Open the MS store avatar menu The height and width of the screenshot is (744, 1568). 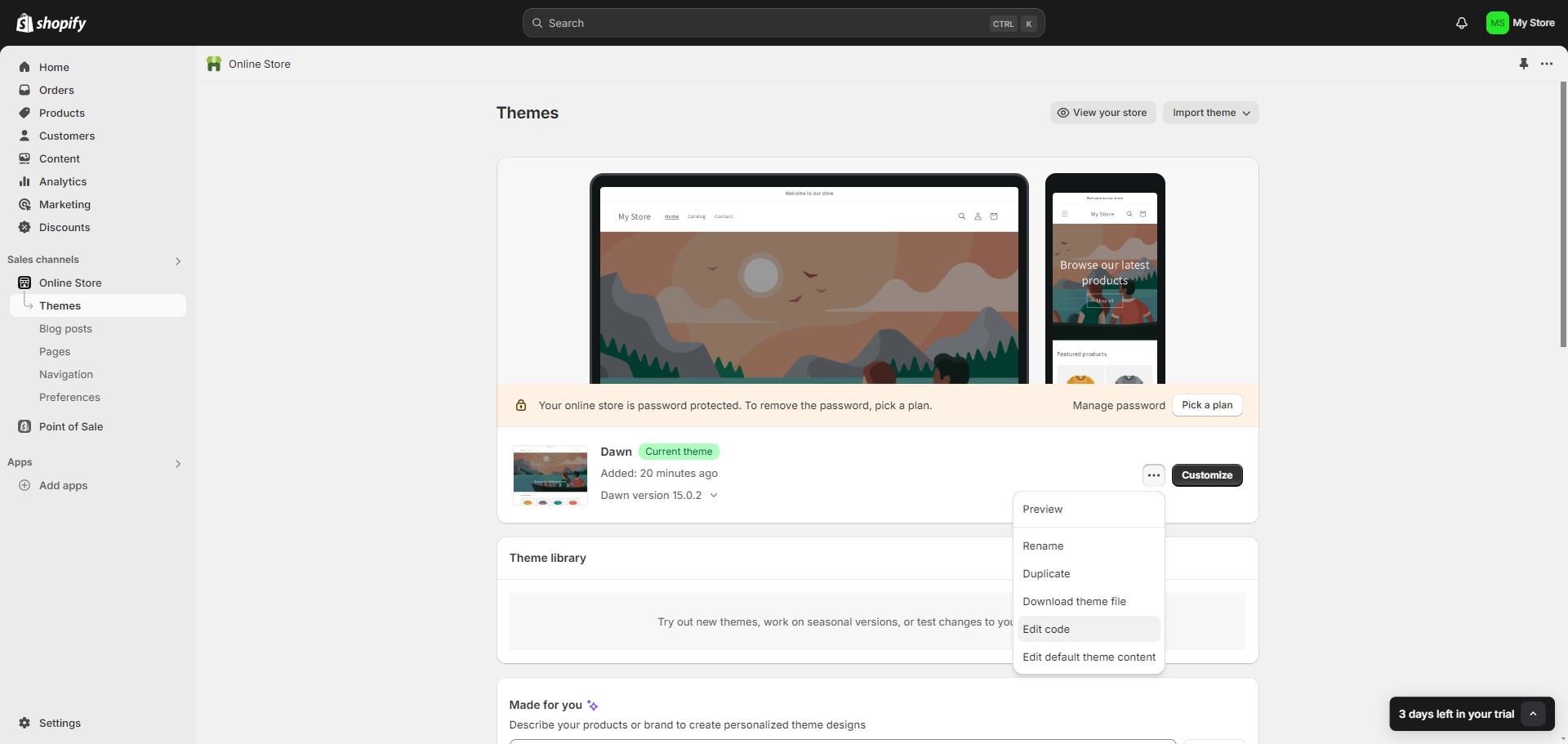[x=1497, y=23]
